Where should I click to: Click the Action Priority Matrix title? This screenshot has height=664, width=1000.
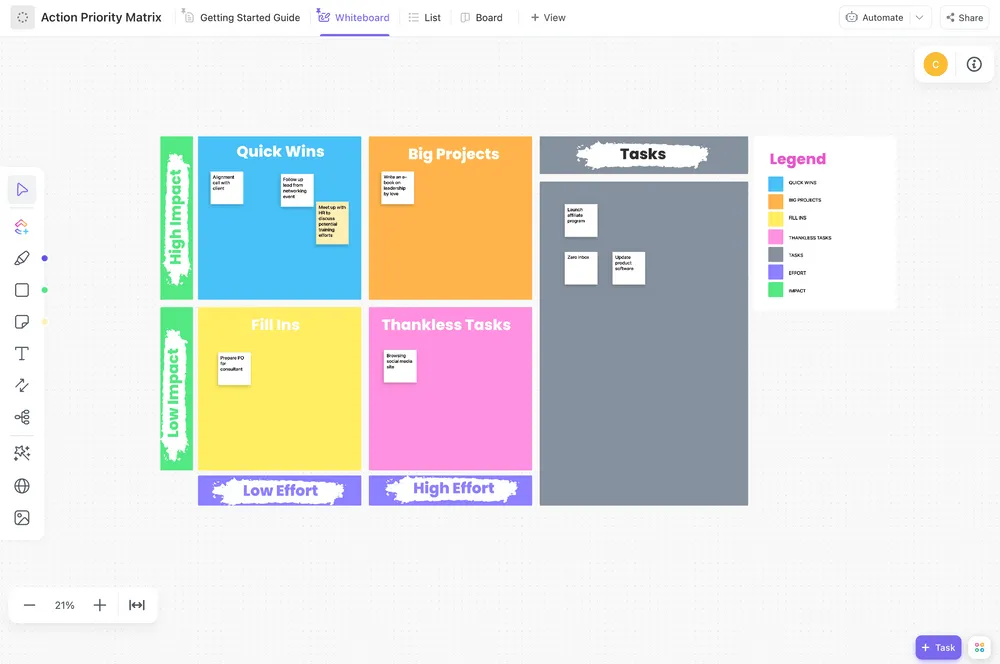tap(101, 18)
